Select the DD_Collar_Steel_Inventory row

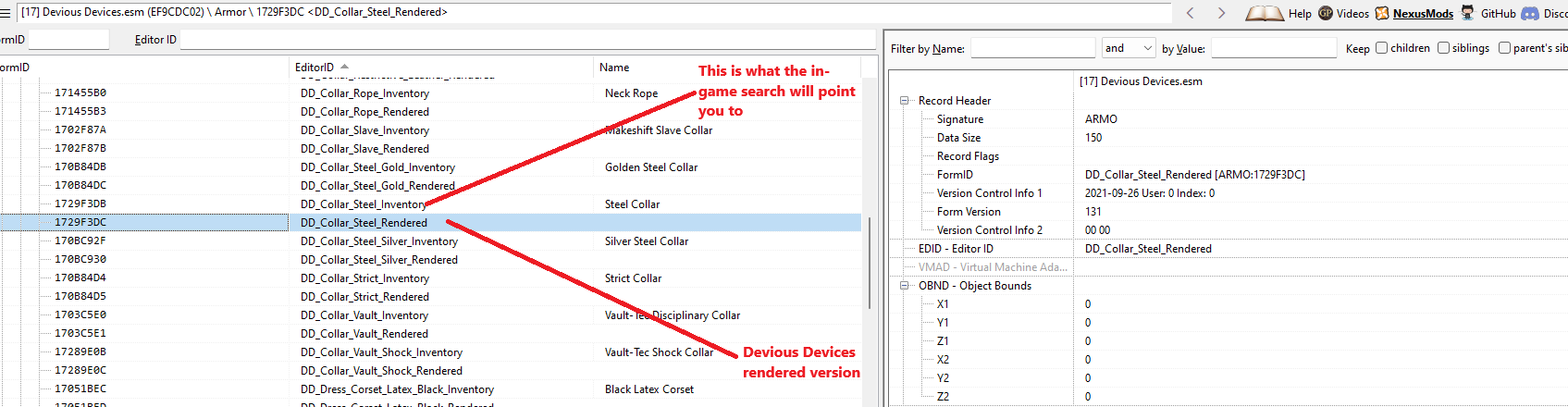pos(430,204)
